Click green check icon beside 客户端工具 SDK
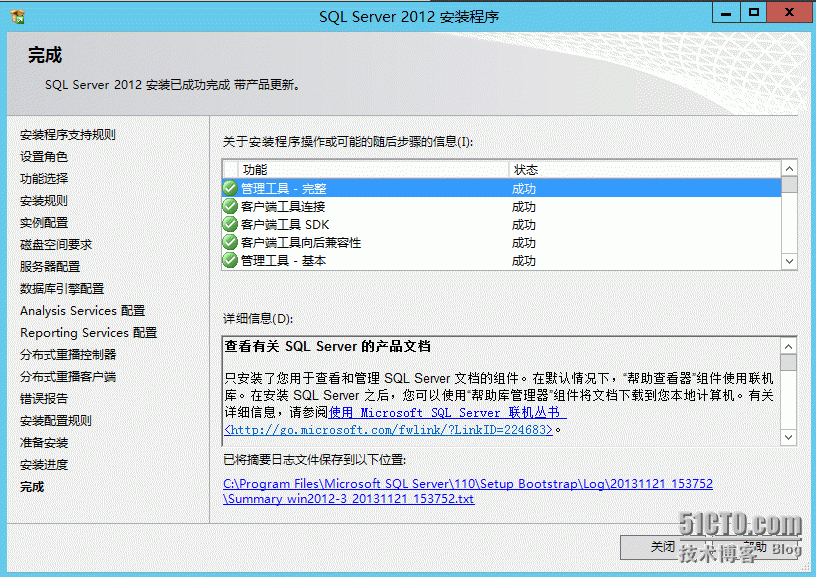This screenshot has height=577, width=816. click(x=230, y=224)
